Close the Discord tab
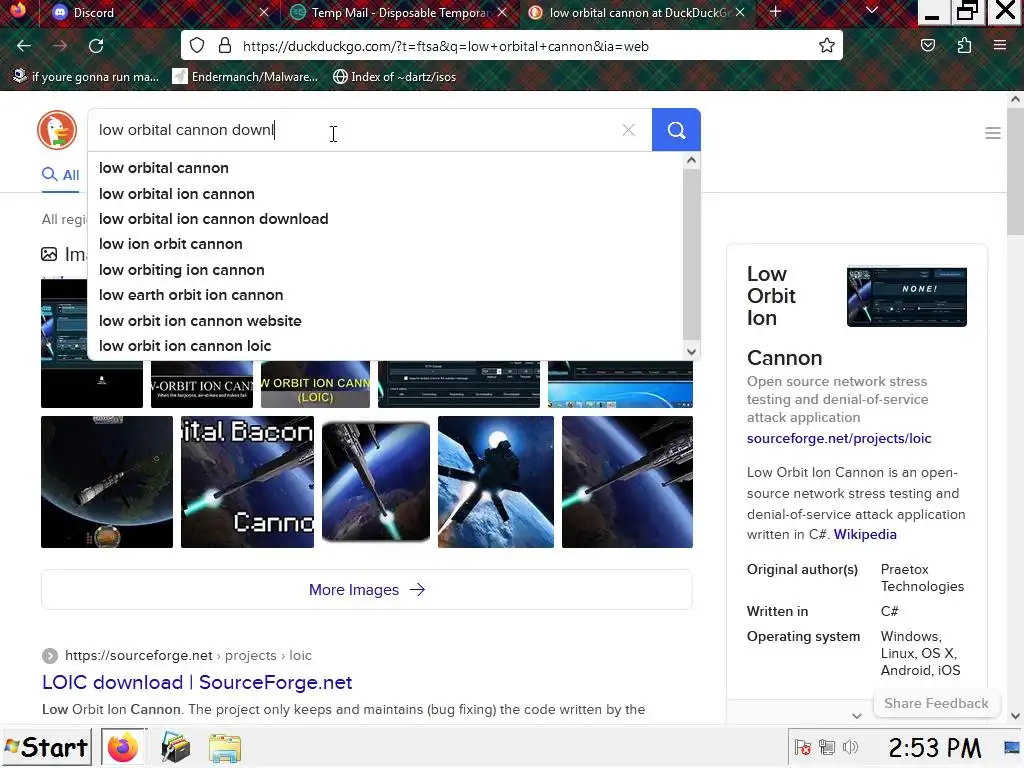This screenshot has height=768, width=1024. click(264, 12)
